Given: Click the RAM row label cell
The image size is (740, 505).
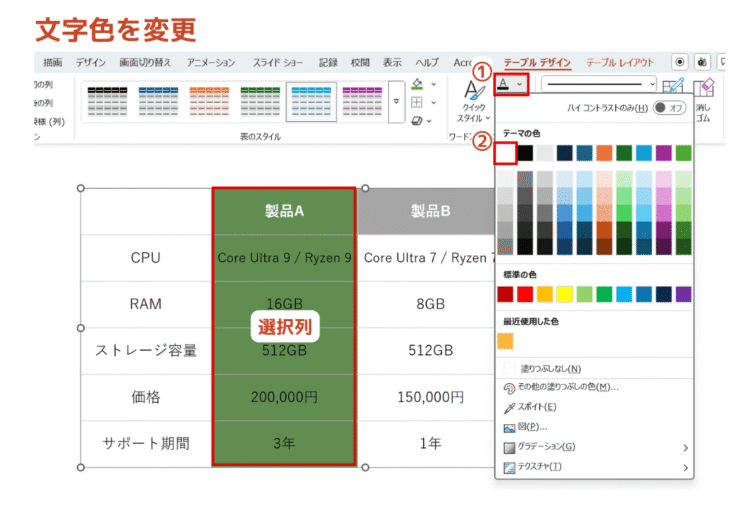Looking at the screenshot, I should 146,304.
